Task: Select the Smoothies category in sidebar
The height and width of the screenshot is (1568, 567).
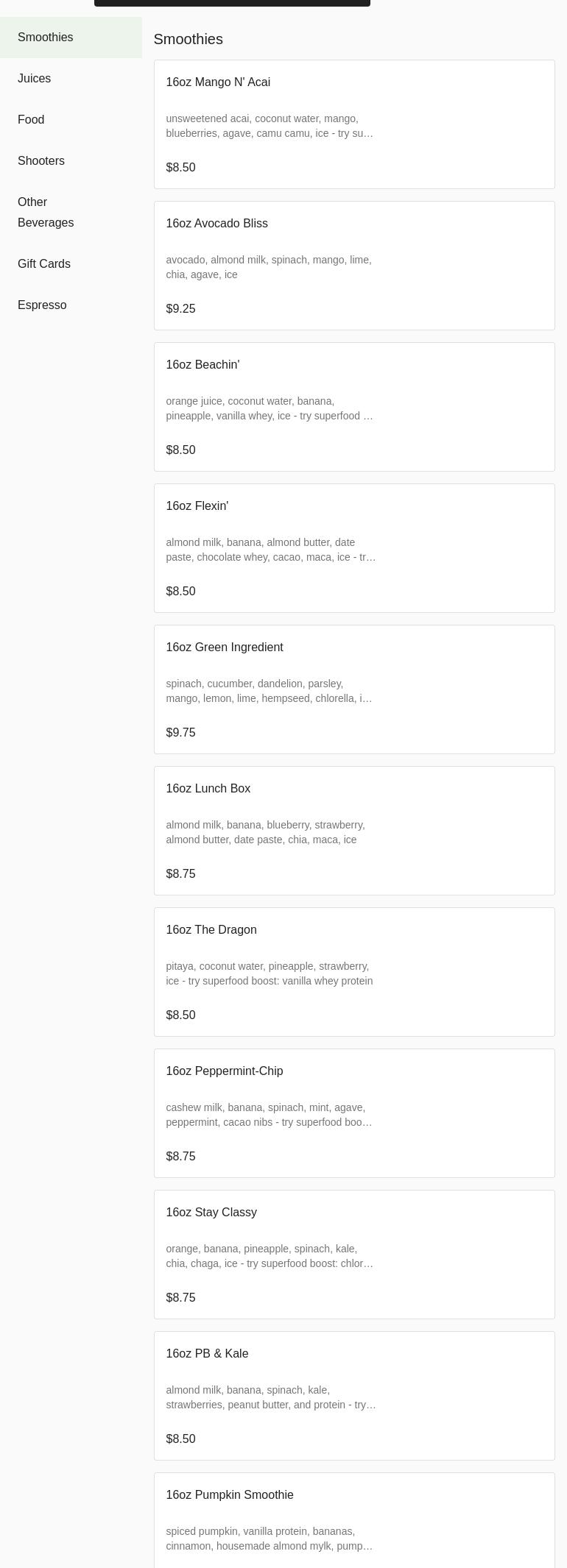Action: tap(46, 38)
